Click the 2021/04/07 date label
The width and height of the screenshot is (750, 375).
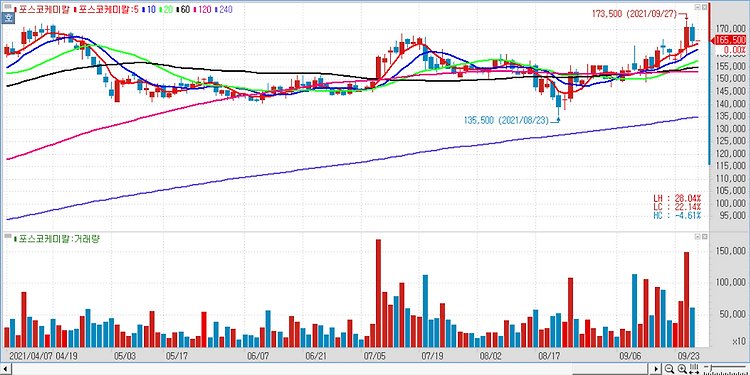tap(30, 356)
